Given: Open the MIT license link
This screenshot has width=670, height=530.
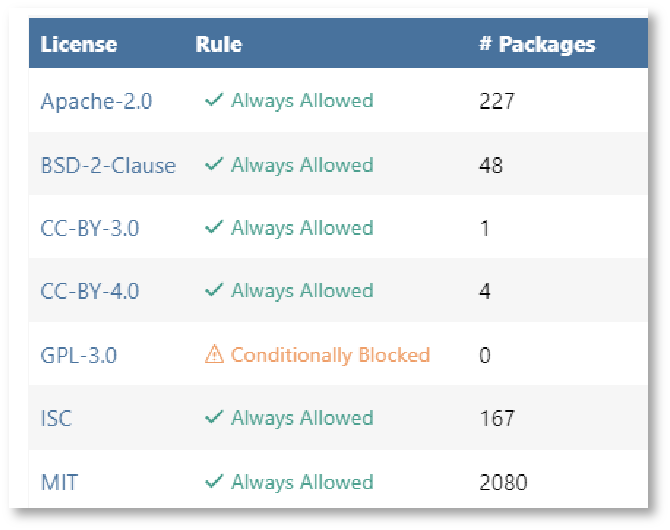Looking at the screenshot, I should click(59, 482).
